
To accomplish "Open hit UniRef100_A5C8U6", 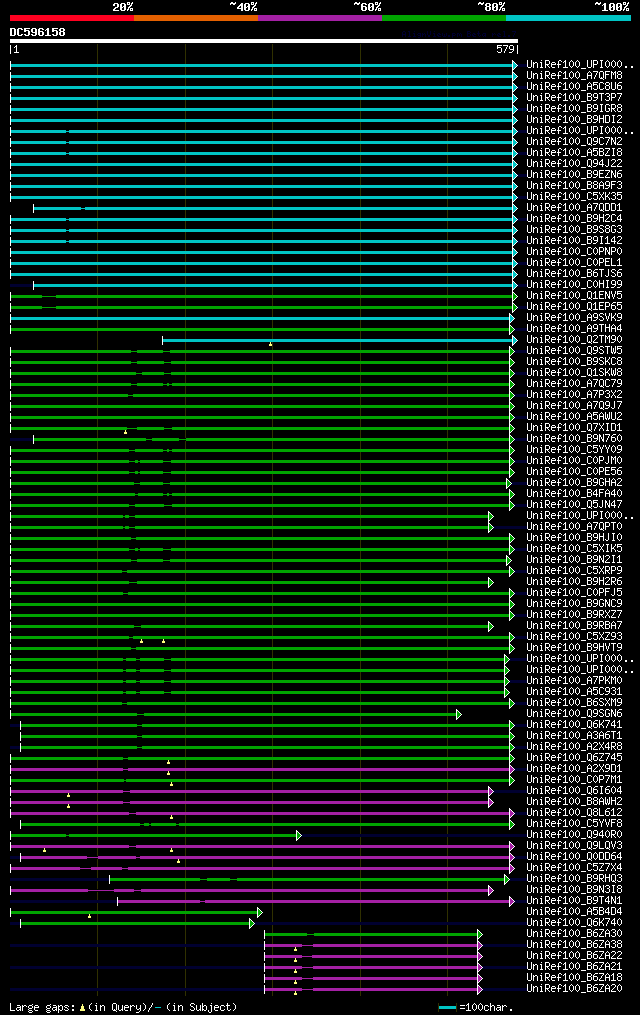I will click(574, 86).
